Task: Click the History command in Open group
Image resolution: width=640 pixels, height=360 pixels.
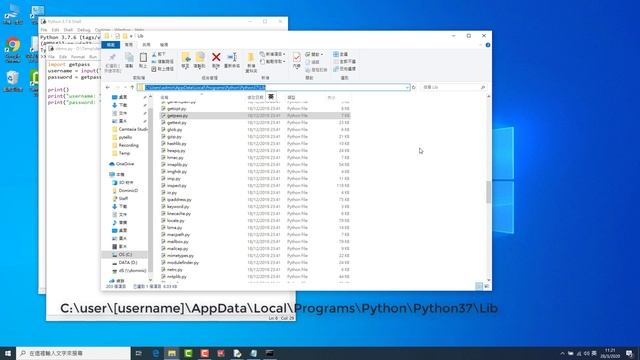Action: click(316, 70)
